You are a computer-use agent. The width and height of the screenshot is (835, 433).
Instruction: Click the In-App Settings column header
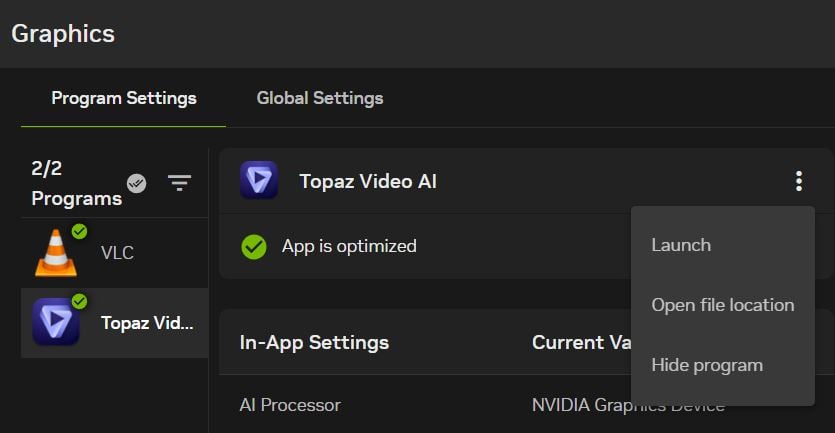point(314,342)
